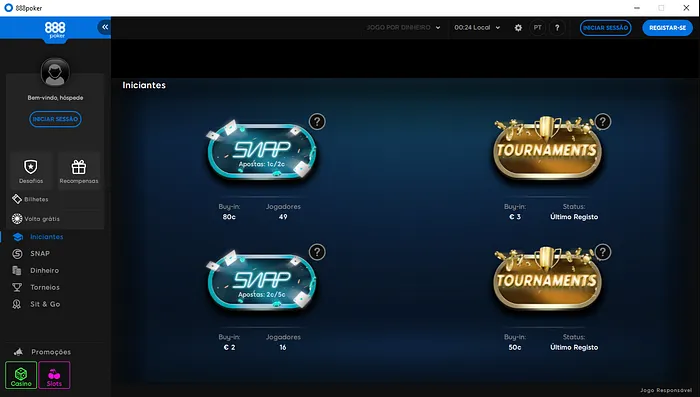This screenshot has height=397, width=700.
Task: Click Iniciar Sessão button in sidebar
Action: point(55,119)
